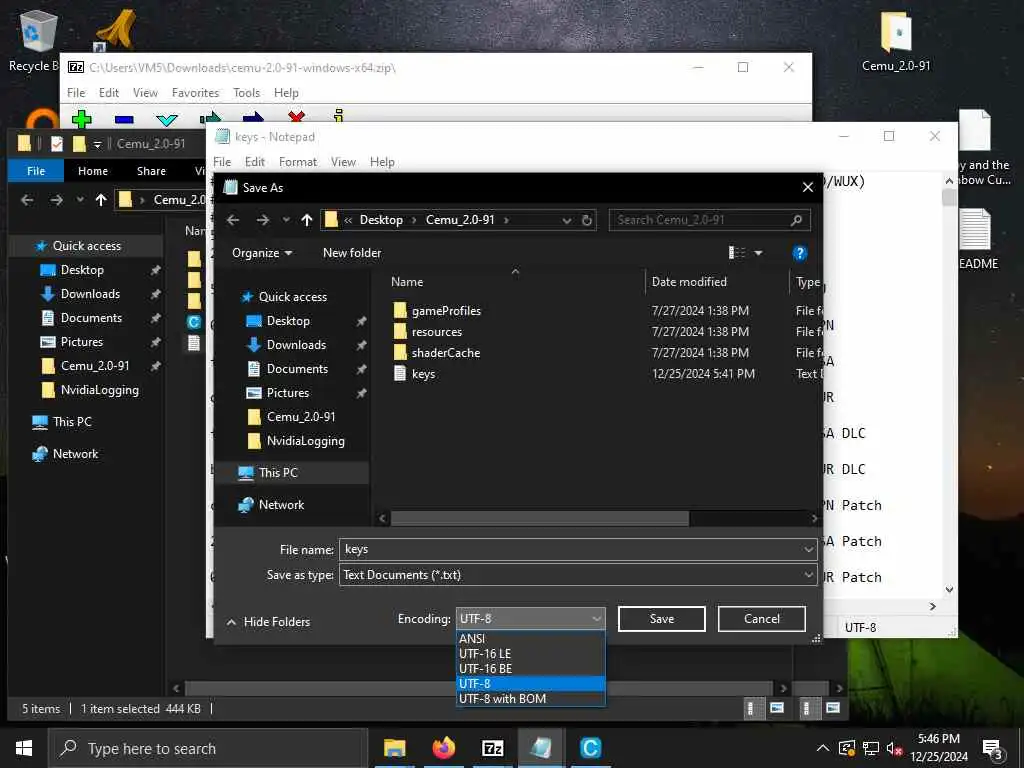Click Desktop in the Save As address bar
Viewport: 1024px width, 768px height.
(381, 220)
